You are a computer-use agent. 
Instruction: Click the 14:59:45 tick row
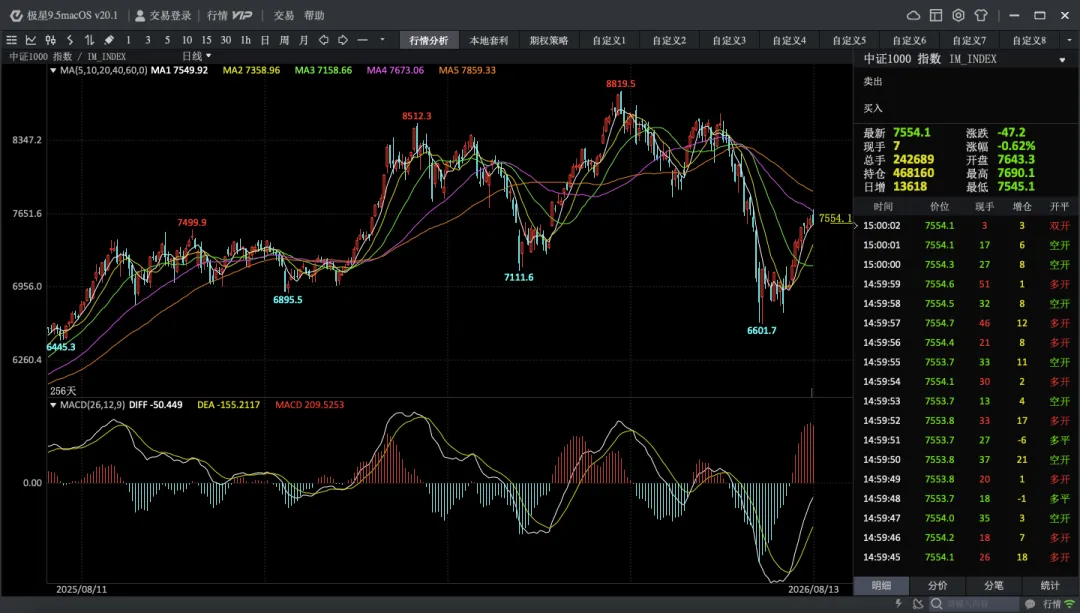[966, 557]
